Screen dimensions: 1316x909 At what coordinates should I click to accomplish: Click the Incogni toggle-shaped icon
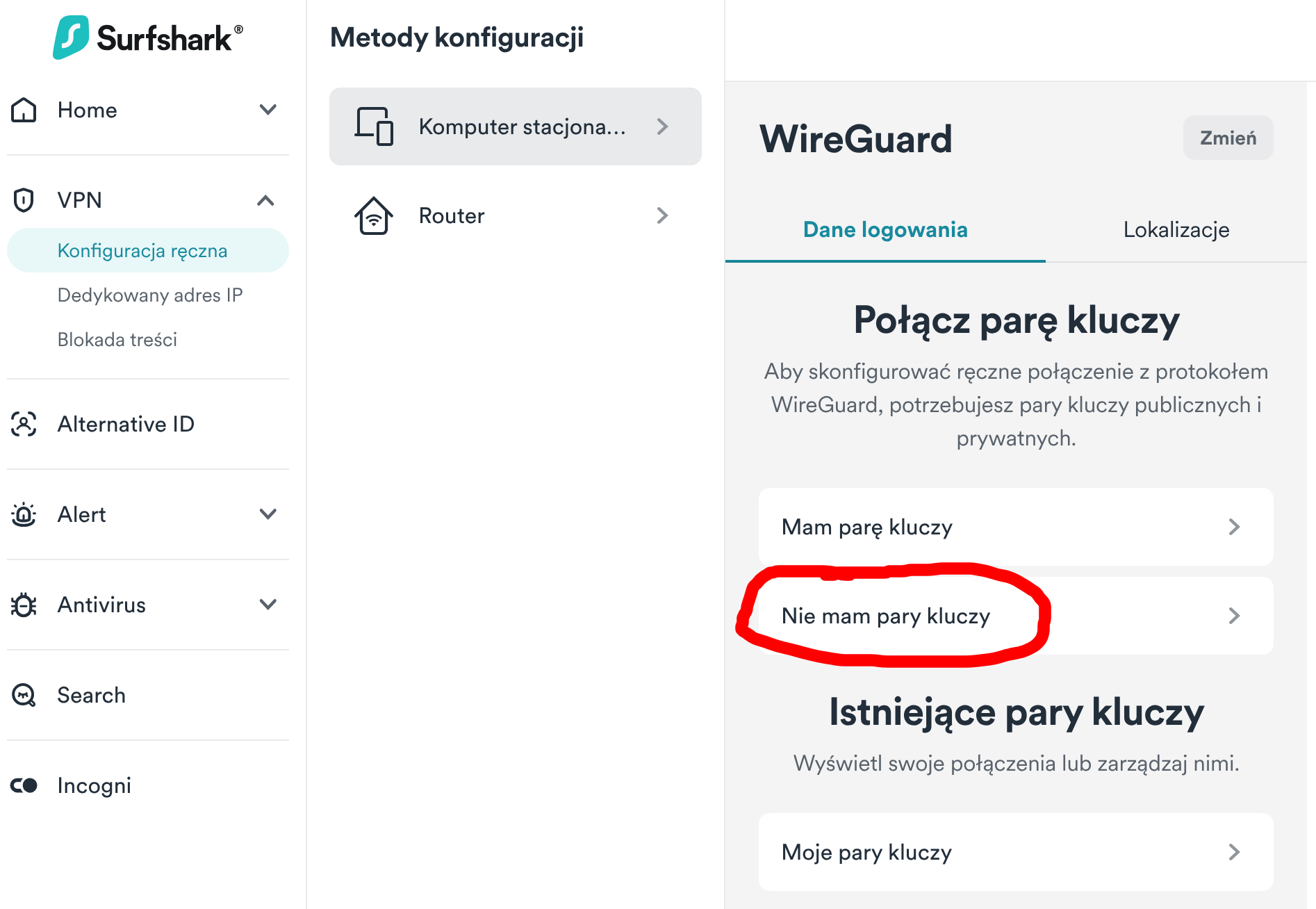click(24, 785)
